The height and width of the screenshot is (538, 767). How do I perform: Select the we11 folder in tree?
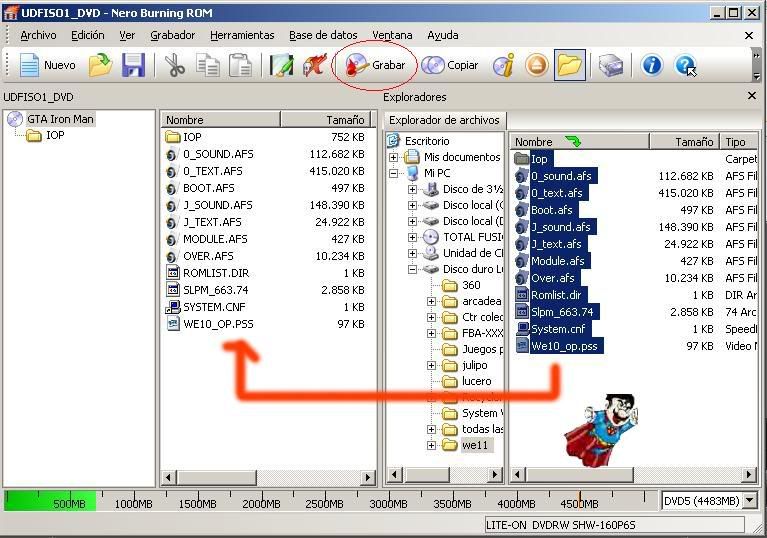[475, 445]
